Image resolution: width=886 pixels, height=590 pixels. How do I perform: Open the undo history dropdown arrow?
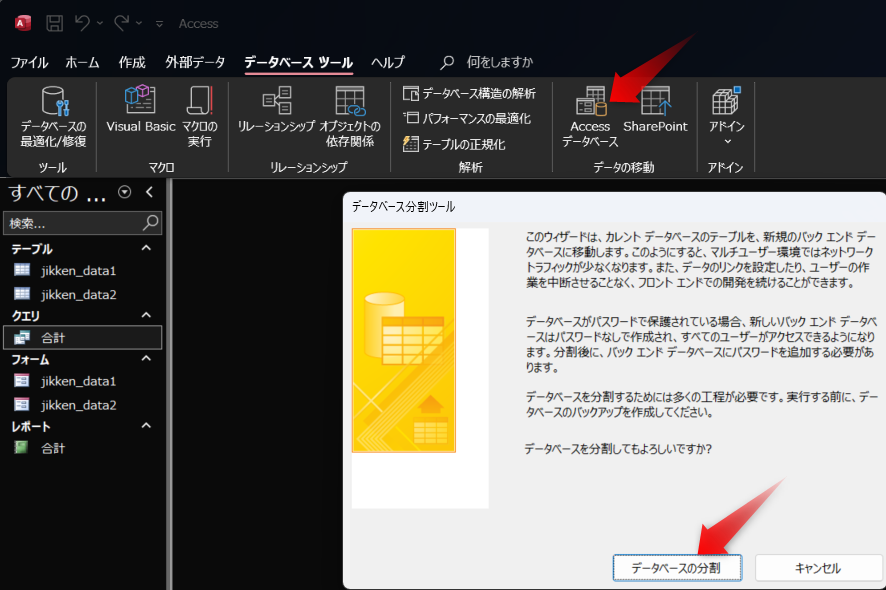100,23
